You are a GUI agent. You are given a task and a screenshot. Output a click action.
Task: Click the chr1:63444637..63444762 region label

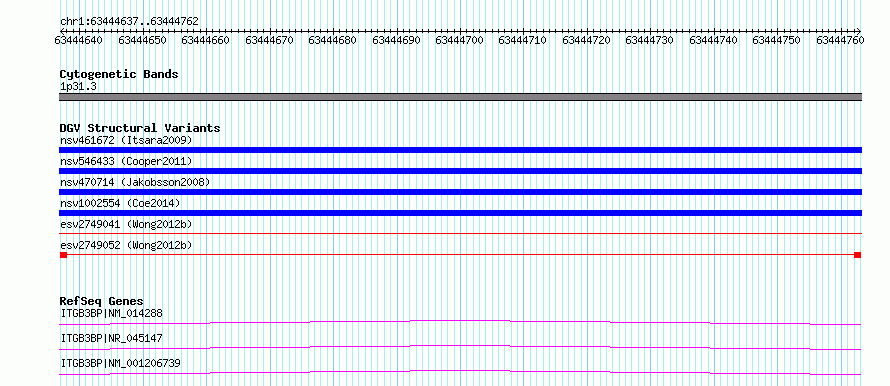pos(129,21)
